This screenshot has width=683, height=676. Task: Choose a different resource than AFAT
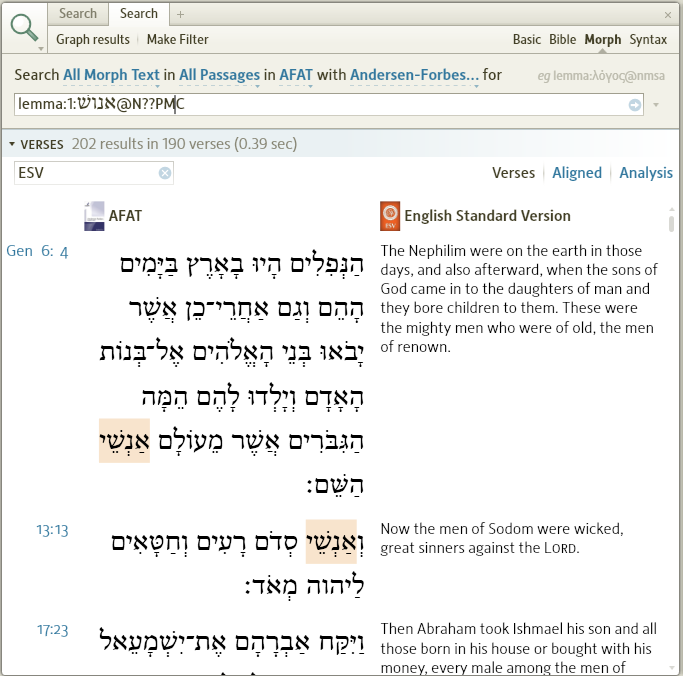[x=296, y=75]
